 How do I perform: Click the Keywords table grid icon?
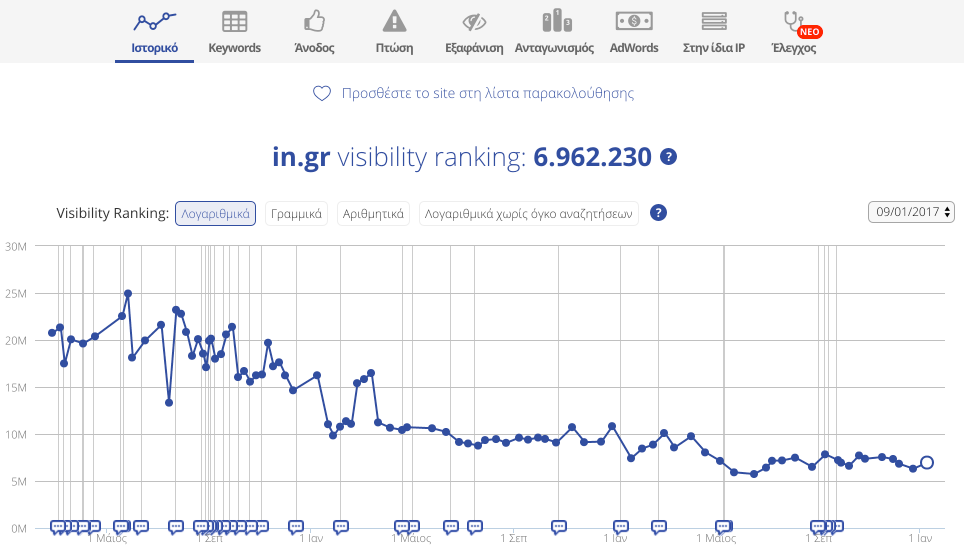click(234, 21)
